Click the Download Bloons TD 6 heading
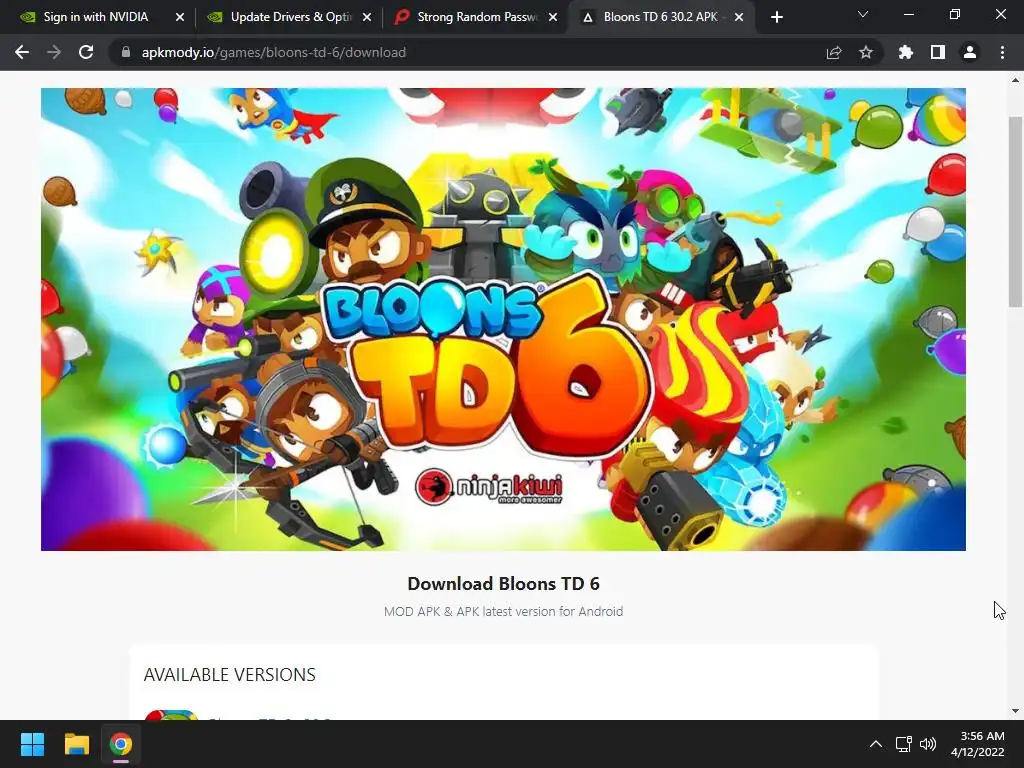 click(x=504, y=583)
